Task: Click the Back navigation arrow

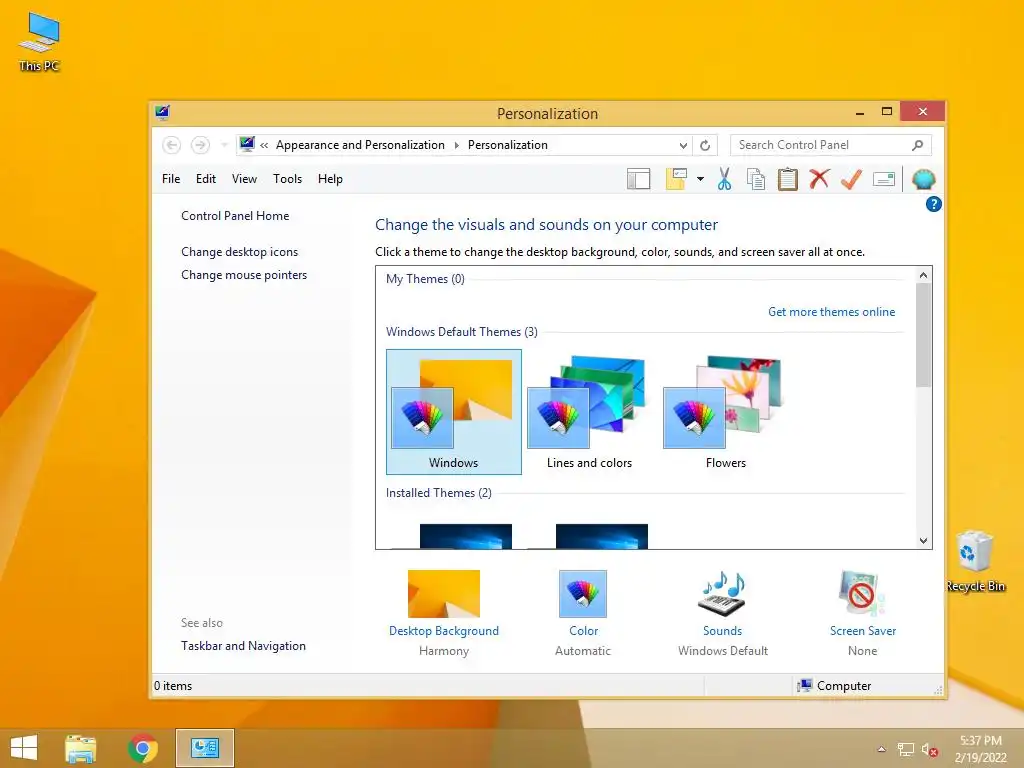Action: pos(171,145)
